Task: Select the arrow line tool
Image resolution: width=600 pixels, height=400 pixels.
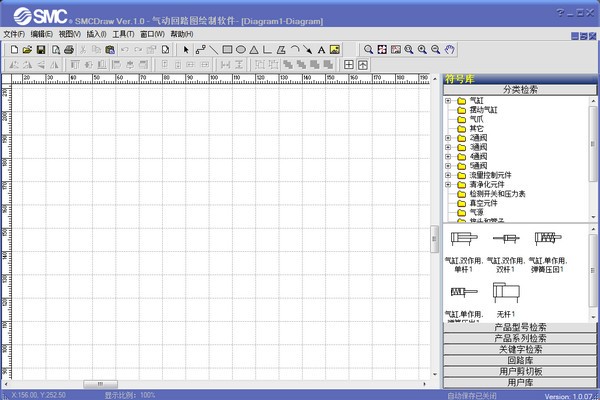Action: click(x=308, y=49)
